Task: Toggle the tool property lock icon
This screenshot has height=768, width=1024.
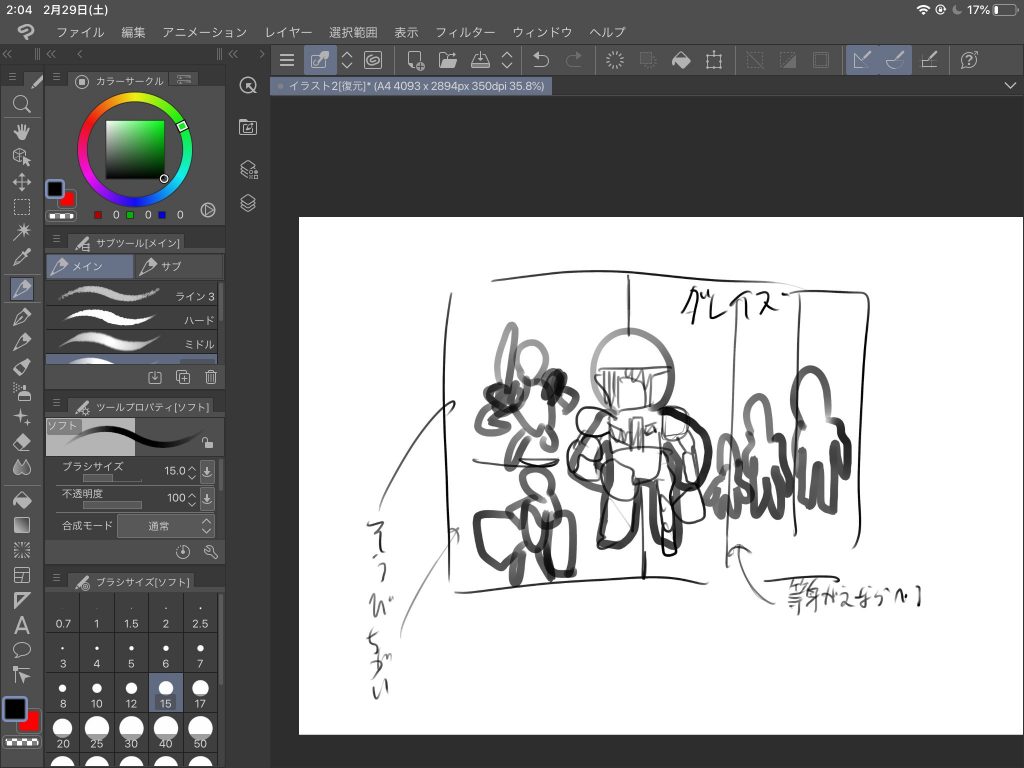Action: tap(207, 443)
